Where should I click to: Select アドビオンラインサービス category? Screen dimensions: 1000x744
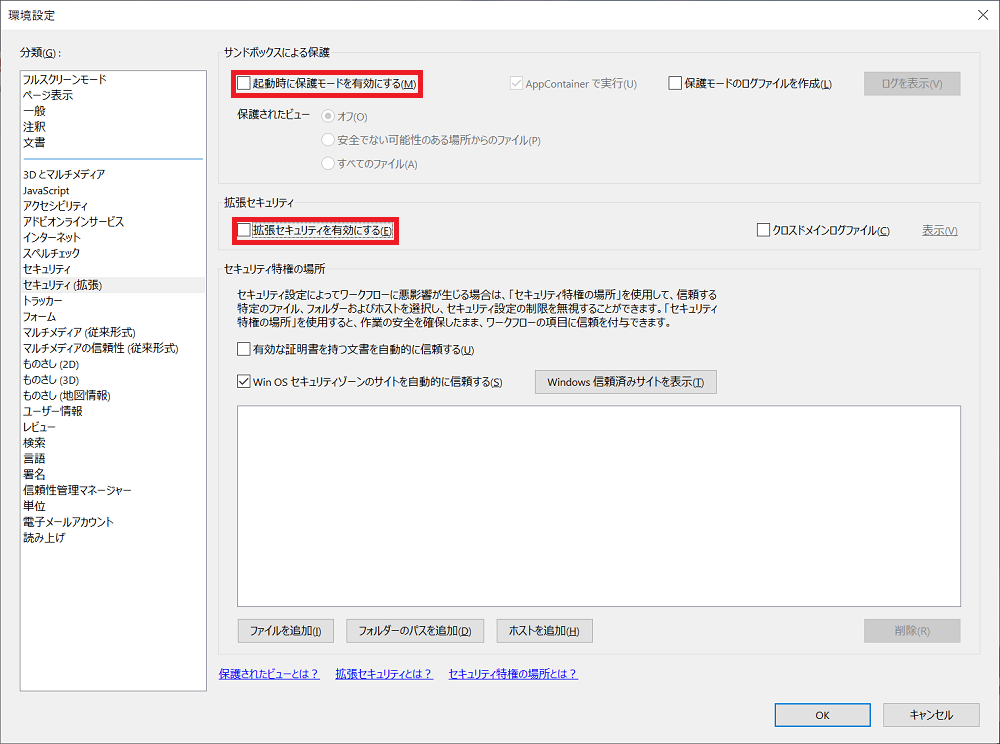click(x=73, y=221)
